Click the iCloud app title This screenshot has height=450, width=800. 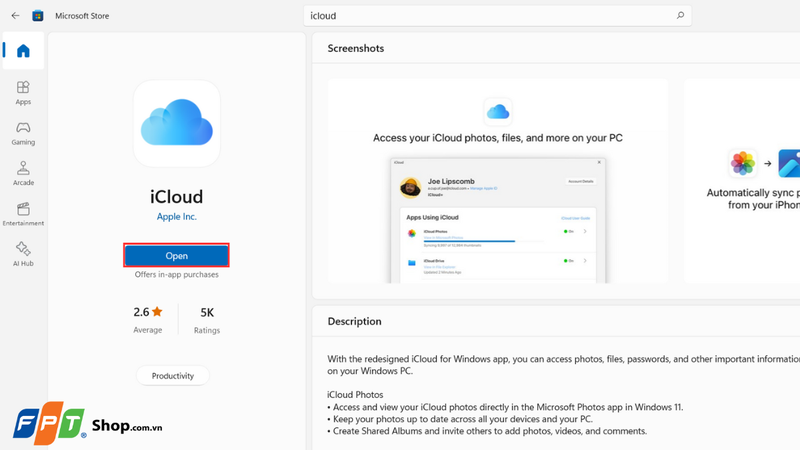pyautogui.click(x=177, y=196)
